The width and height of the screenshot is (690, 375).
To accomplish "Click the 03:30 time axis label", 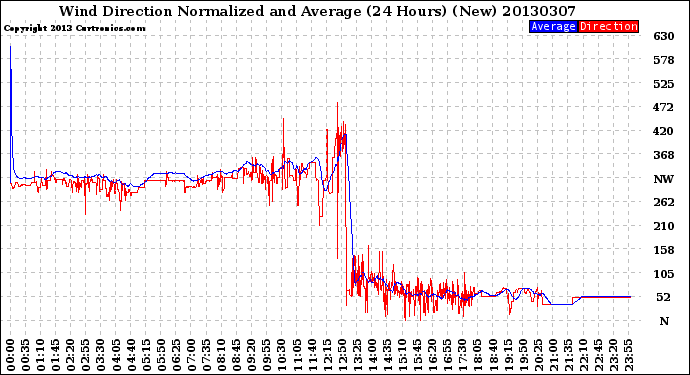I will [x=101, y=355].
